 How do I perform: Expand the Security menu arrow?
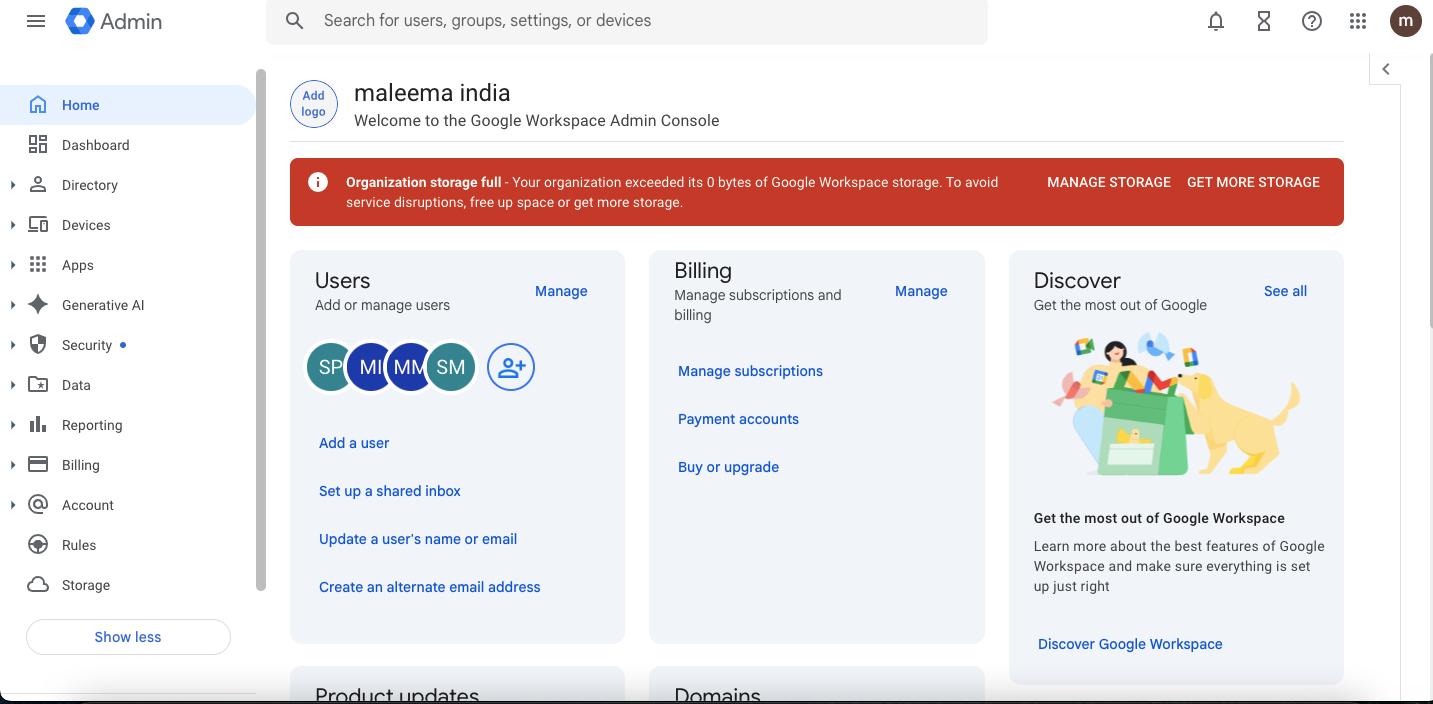coord(13,345)
